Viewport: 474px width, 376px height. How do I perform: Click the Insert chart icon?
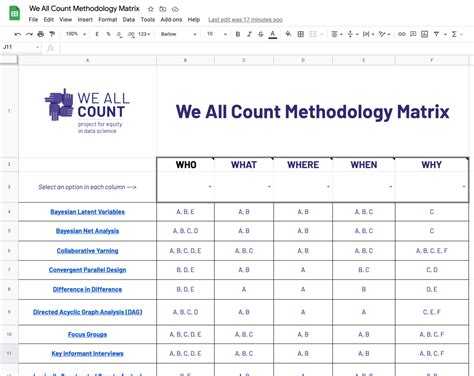pyautogui.click(x=424, y=34)
